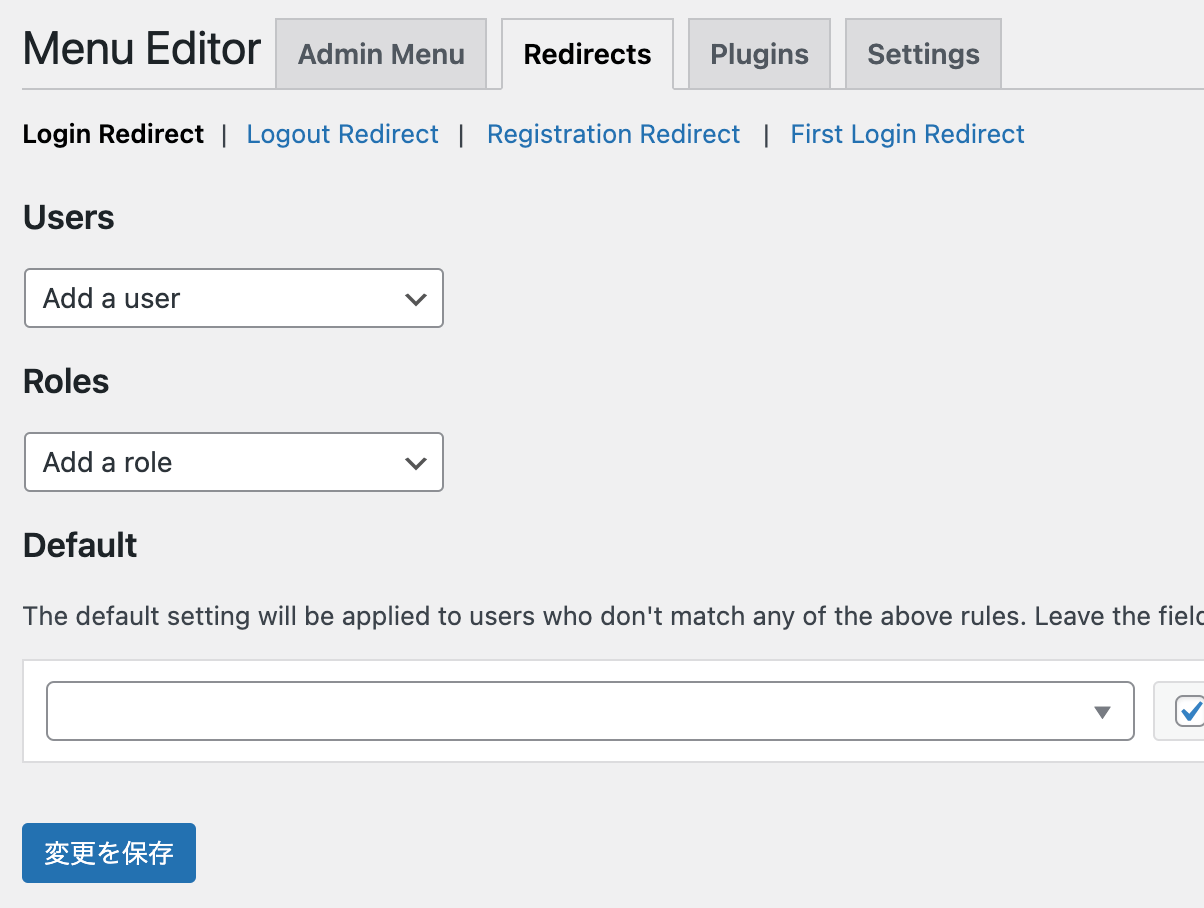Screen dimensions: 1204x908
Task: Click the Default section heading
Action: [80, 545]
